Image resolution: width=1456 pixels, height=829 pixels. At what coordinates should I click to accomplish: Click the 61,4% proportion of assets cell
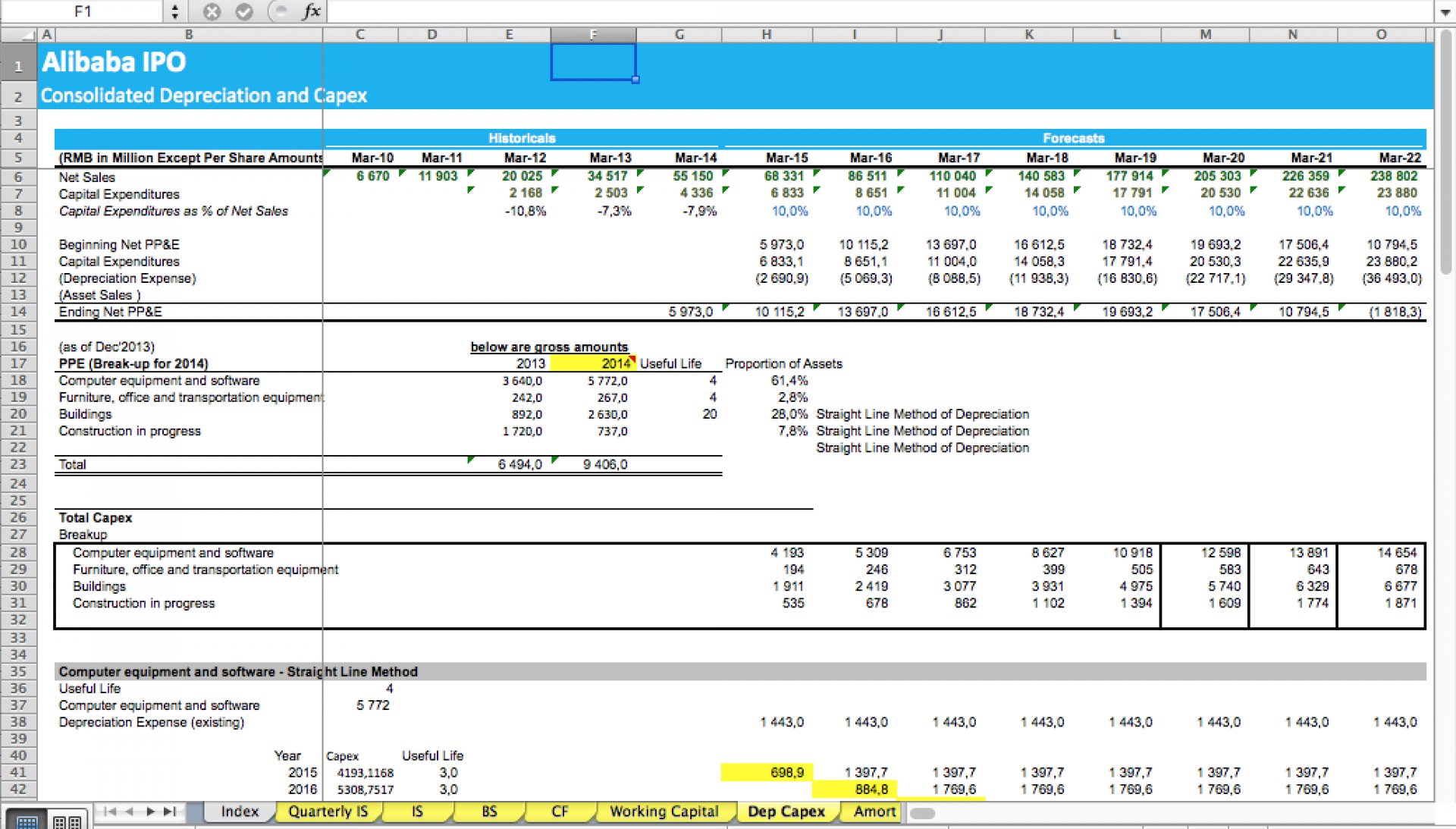pyautogui.click(x=789, y=380)
